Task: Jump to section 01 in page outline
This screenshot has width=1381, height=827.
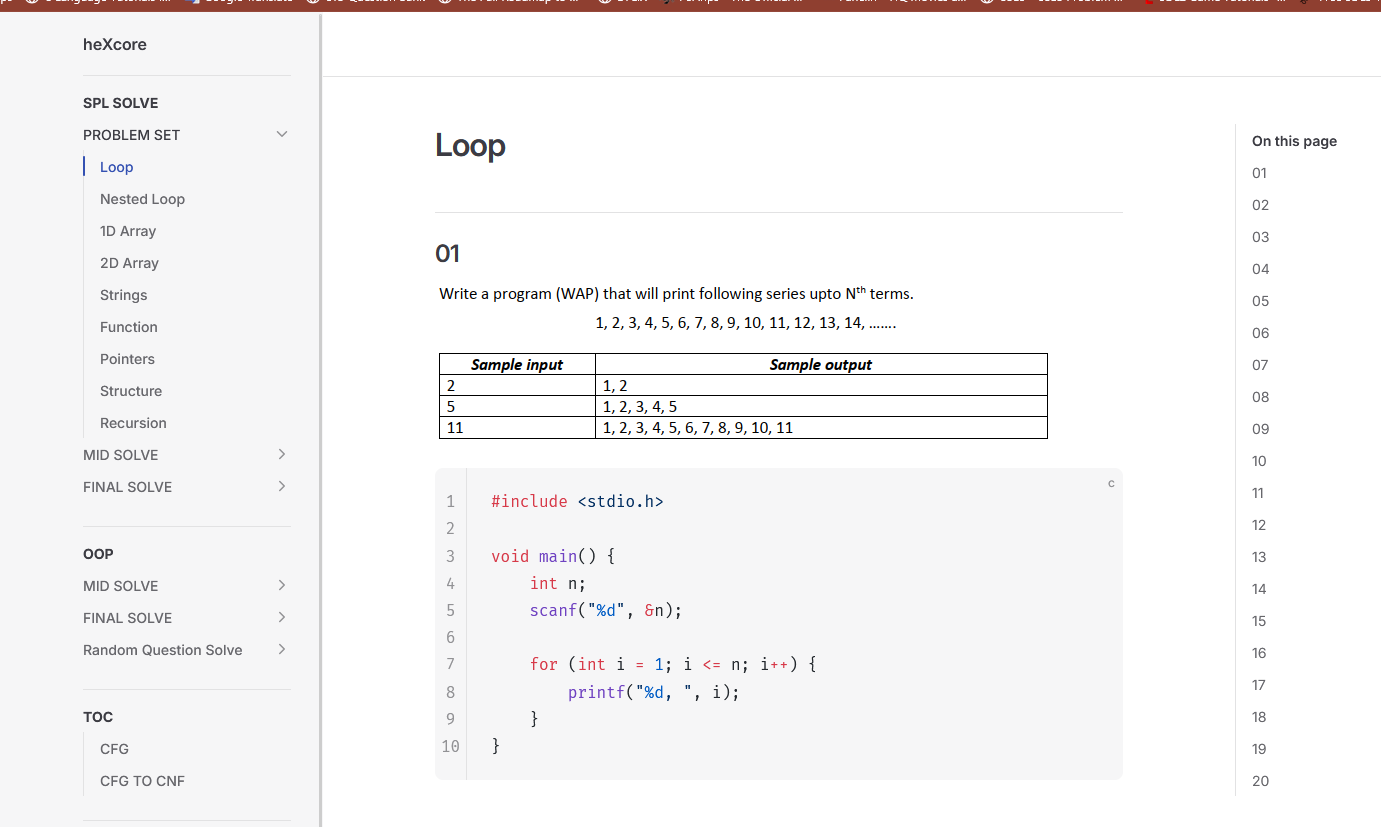Action: click(x=1259, y=173)
